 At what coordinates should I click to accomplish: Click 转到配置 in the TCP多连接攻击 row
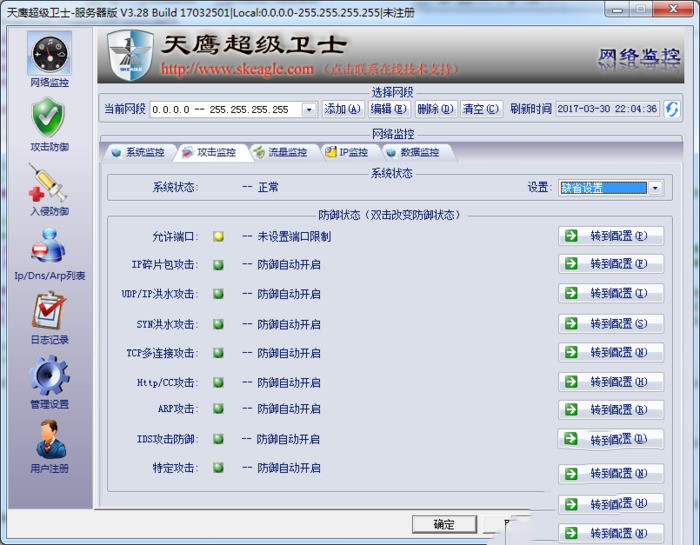[611, 352]
